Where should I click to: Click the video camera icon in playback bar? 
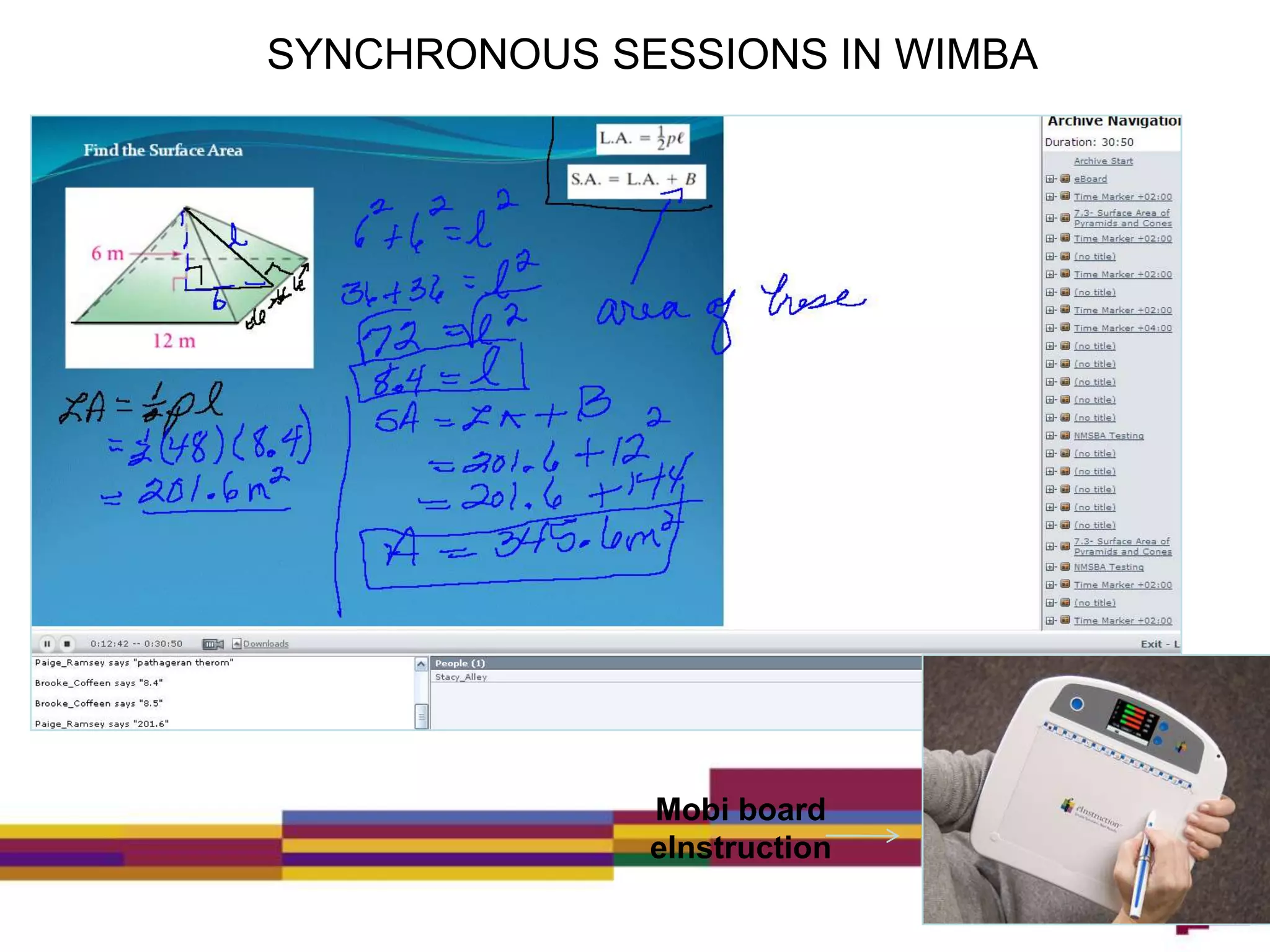[x=213, y=644]
